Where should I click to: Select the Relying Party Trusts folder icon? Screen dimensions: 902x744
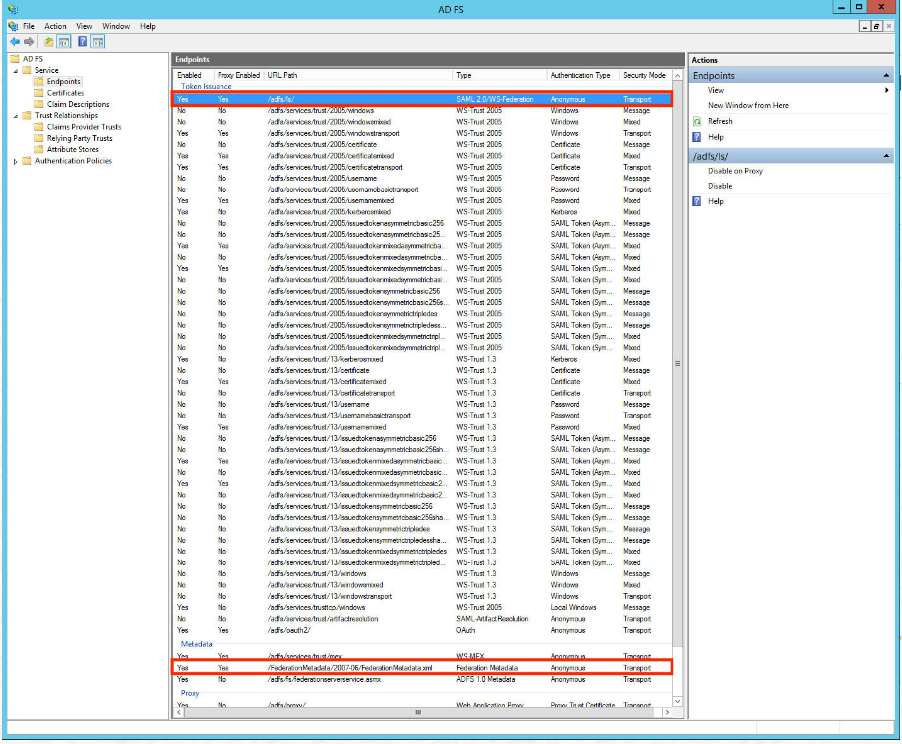tap(39, 138)
